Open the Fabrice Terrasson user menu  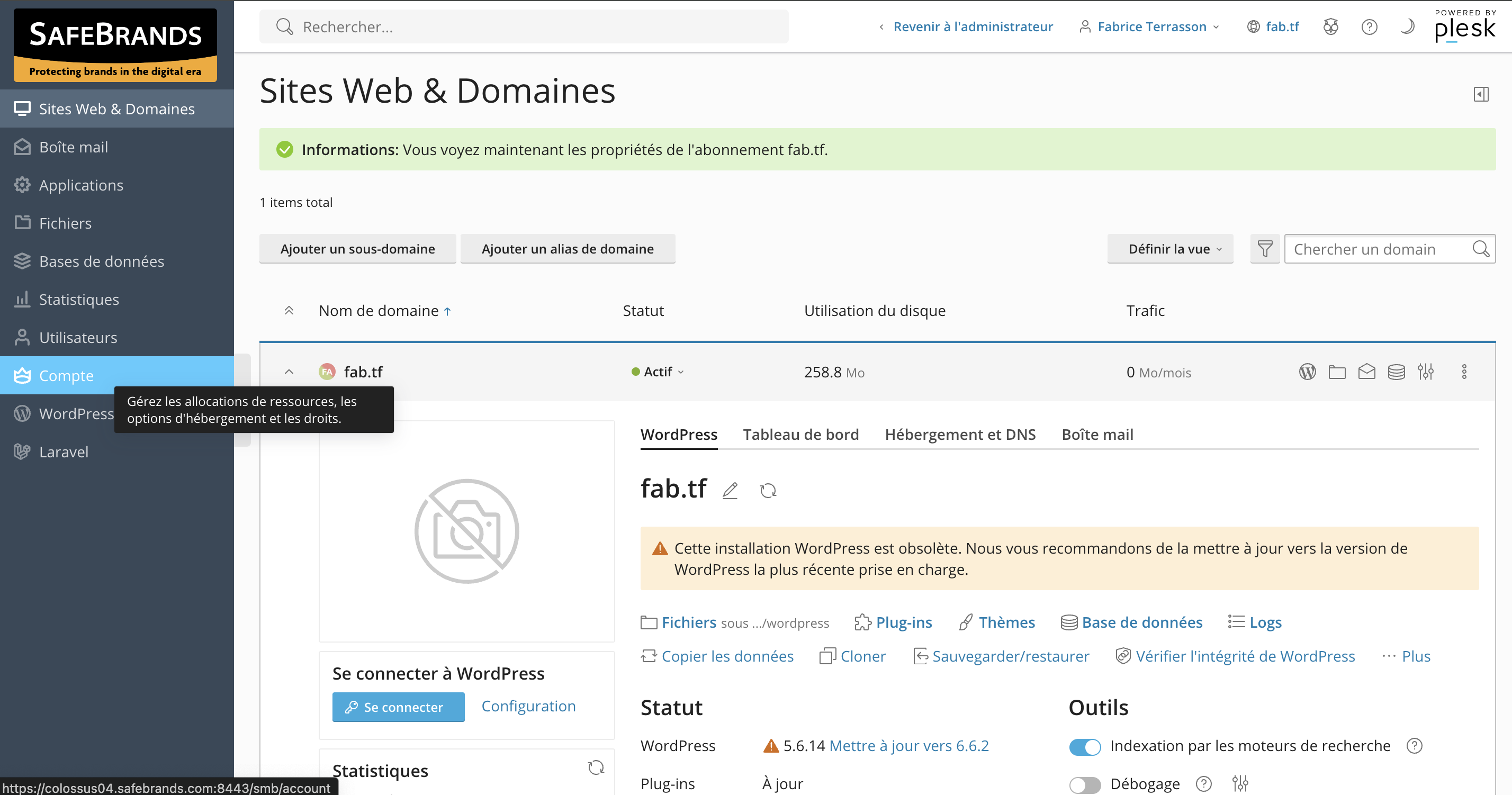click(1149, 27)
